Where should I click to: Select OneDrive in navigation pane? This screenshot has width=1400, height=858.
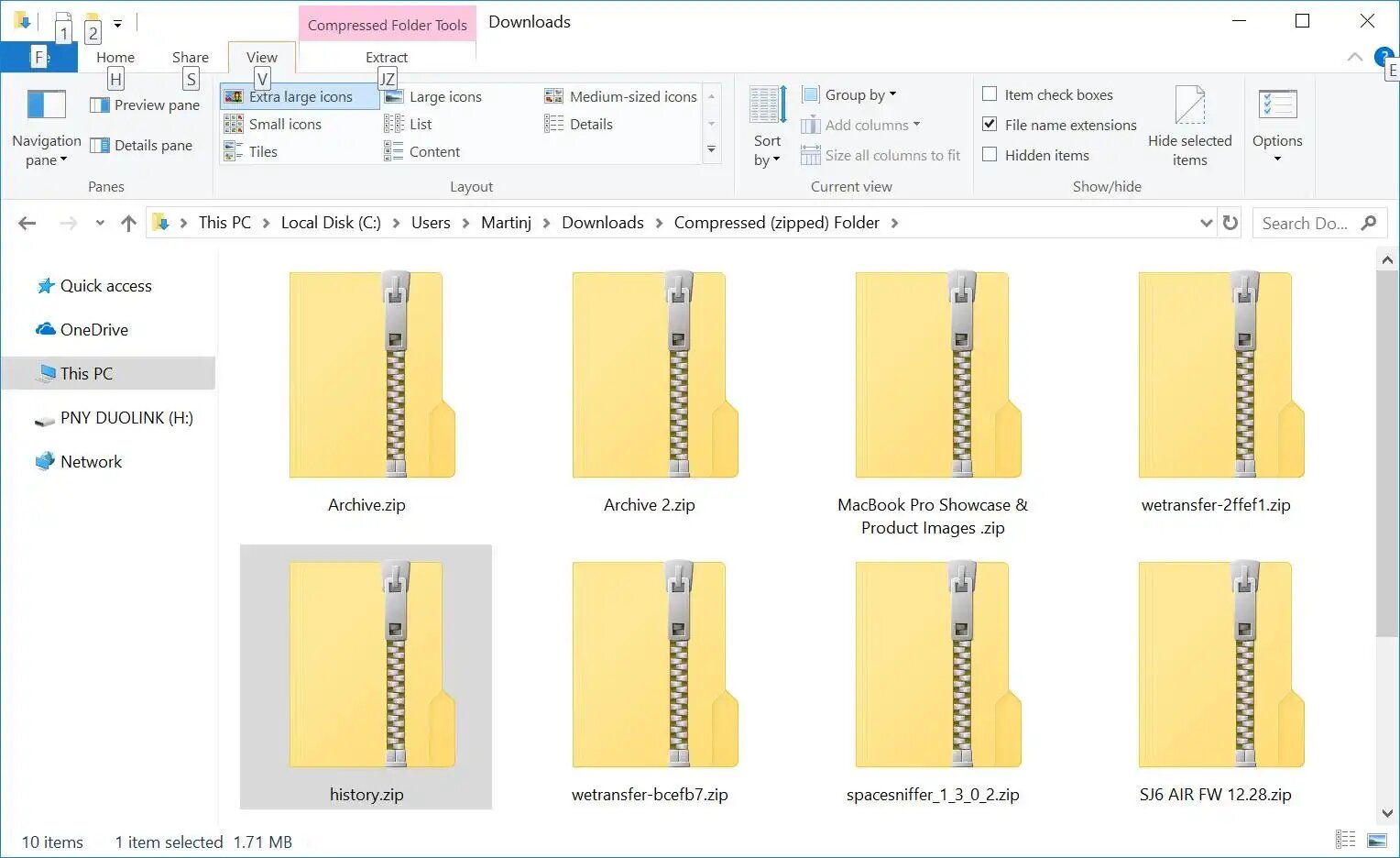(93, 330)
